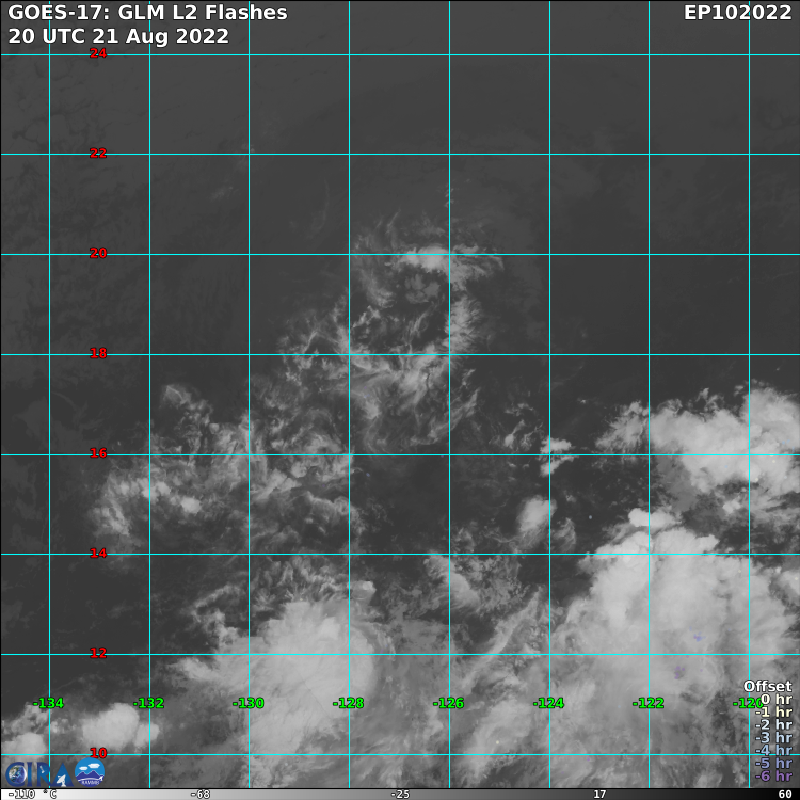This screenshot has height=800, width=800.
Task: Click the globe icon in the corner
Action: 15,775
